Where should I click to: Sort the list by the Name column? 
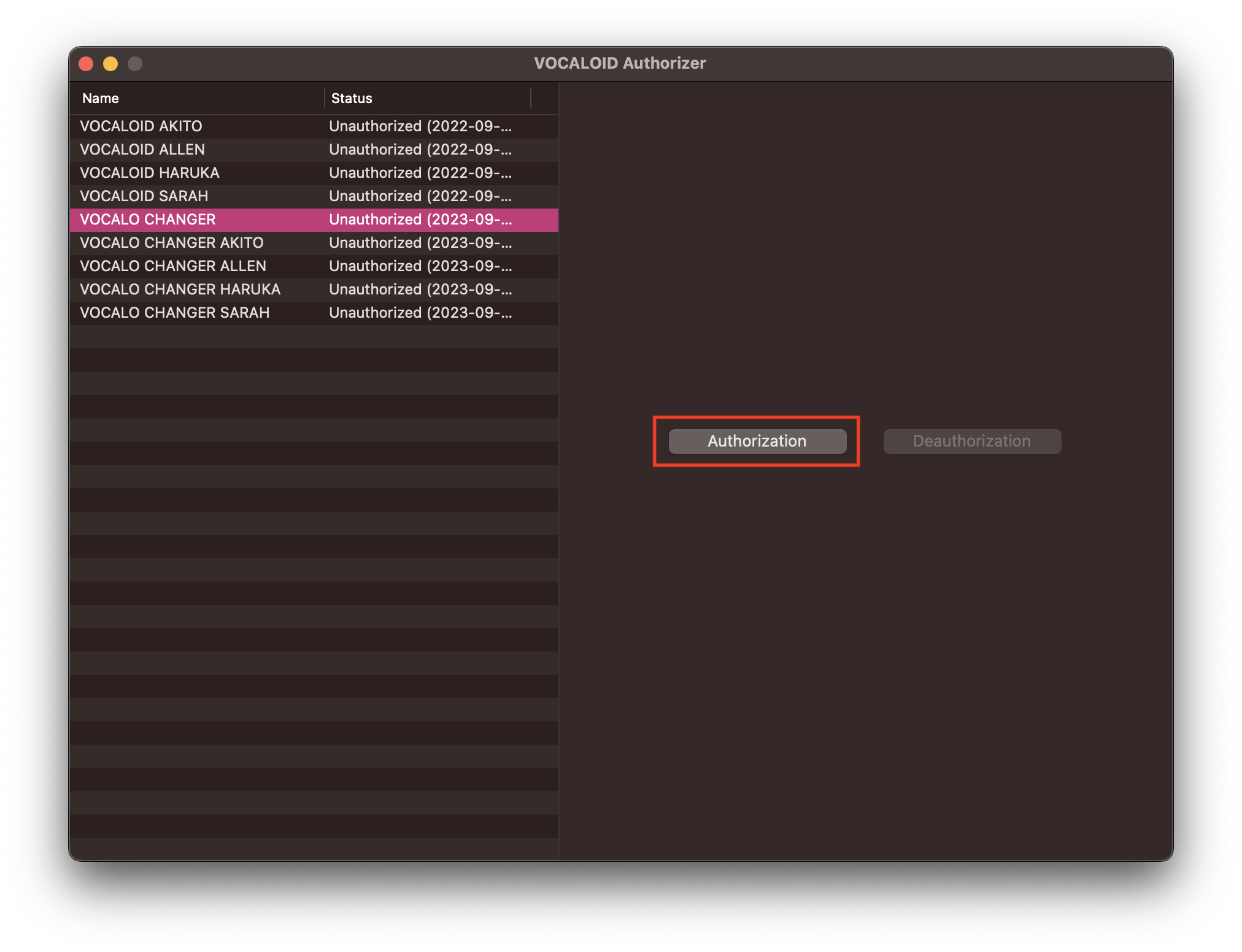(x=100, y=98)
